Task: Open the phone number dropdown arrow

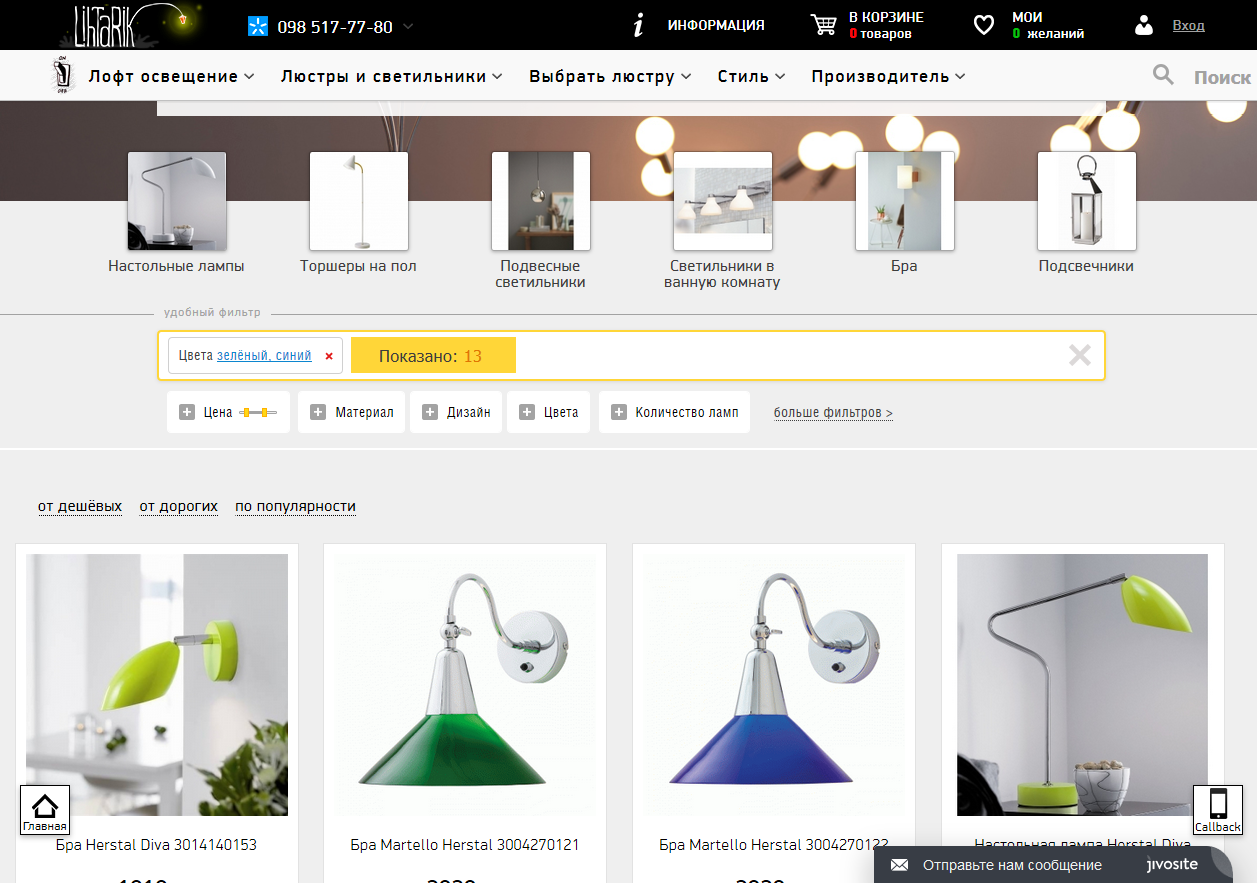Action: [x=408, y=27]
